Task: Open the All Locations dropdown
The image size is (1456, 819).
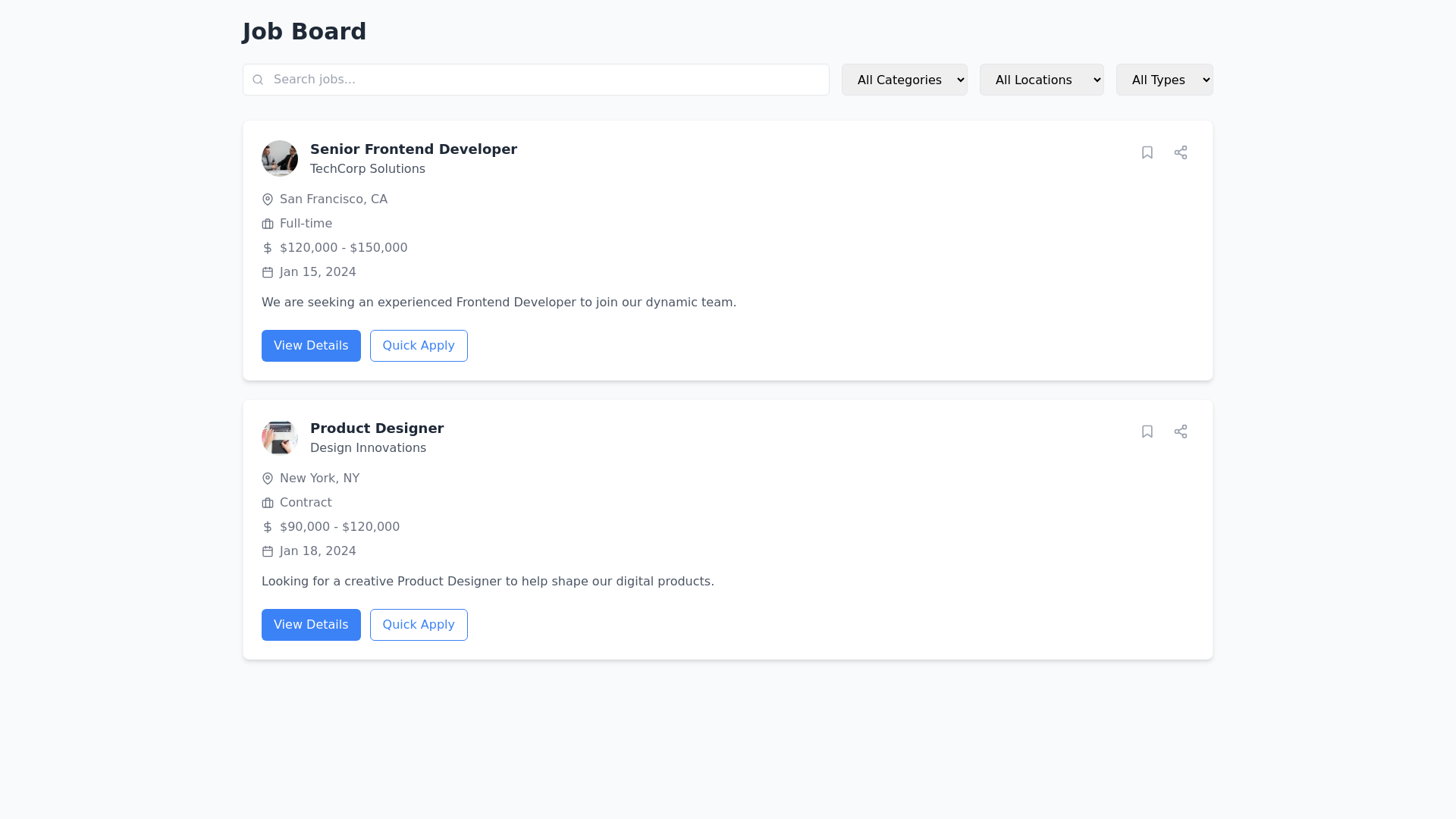Action: click(1041, 79)
